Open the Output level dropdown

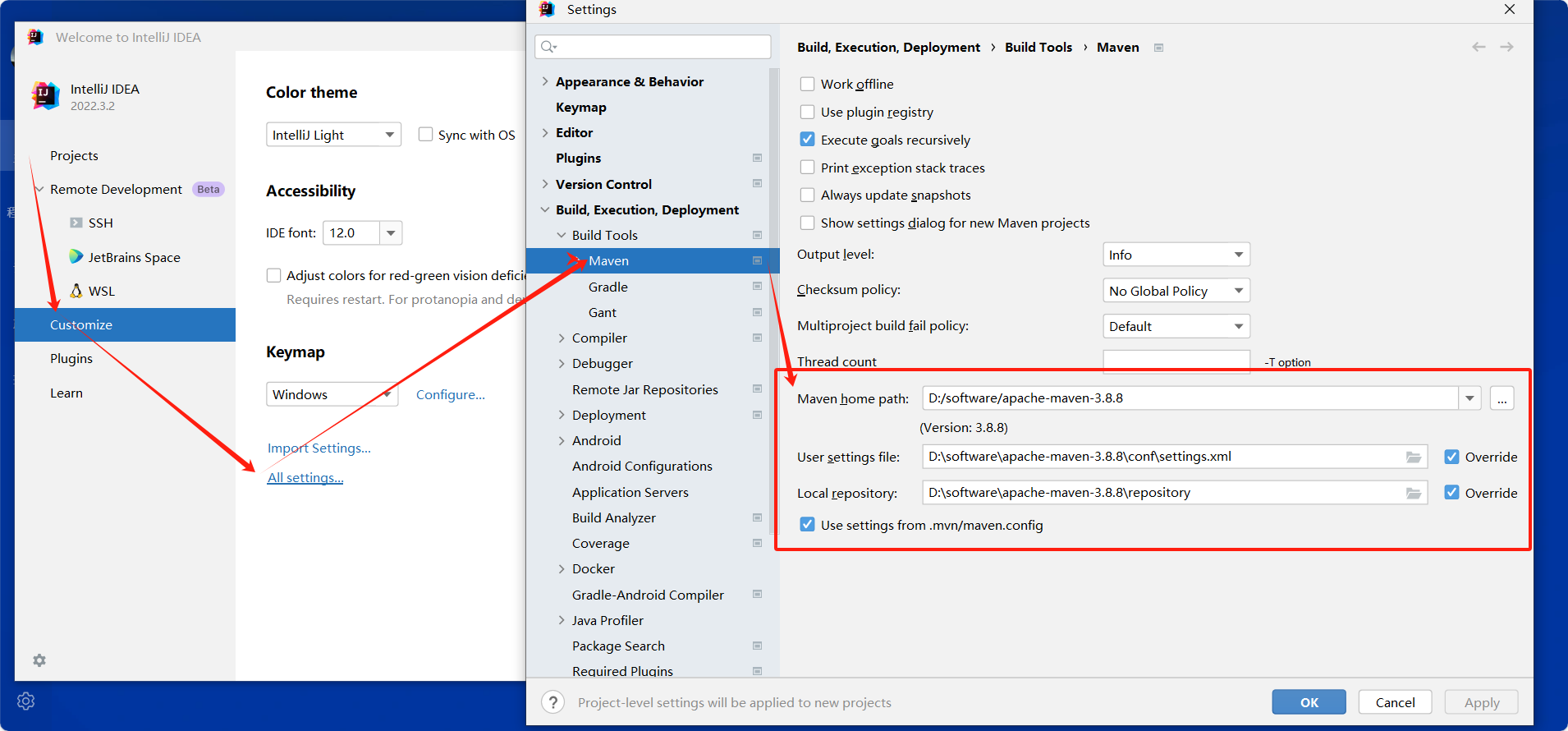click(x=1176, y=255)
